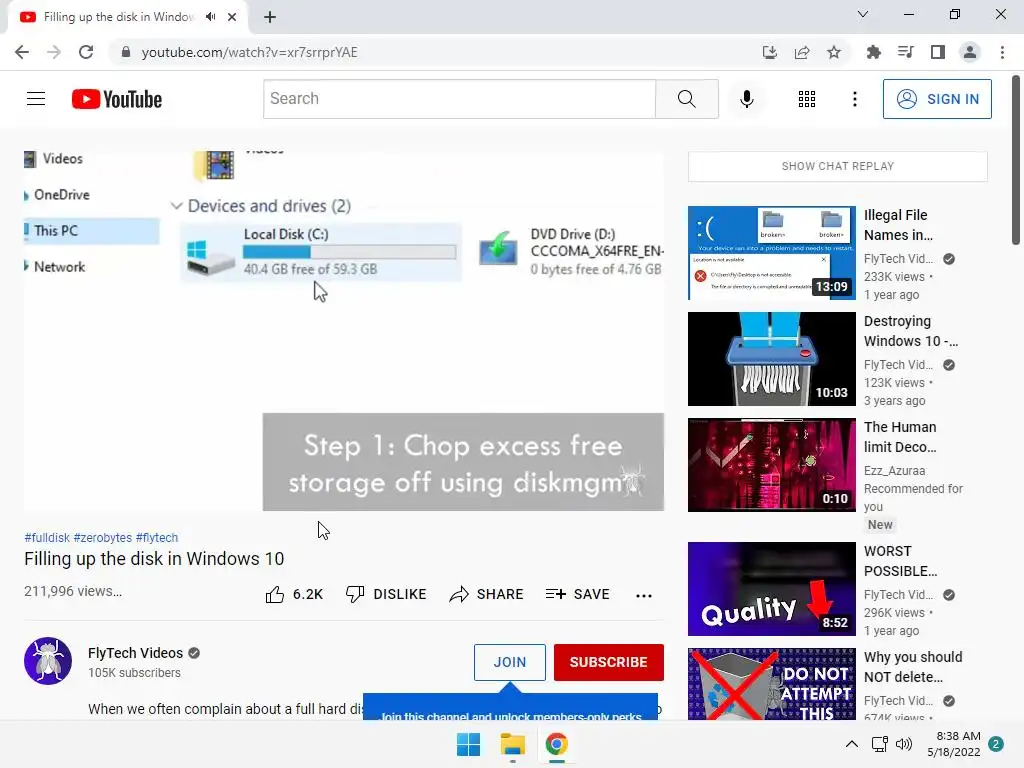Subscribe to FlyTech Videos

(609, 662)
